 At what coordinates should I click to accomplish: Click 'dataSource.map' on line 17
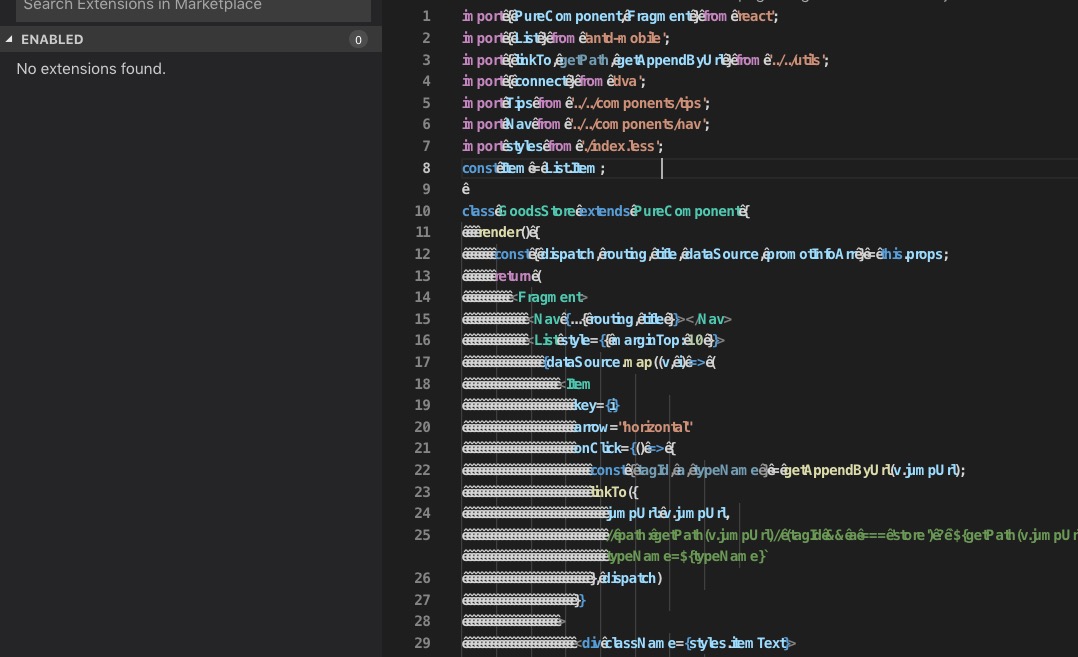coord(599,362)
